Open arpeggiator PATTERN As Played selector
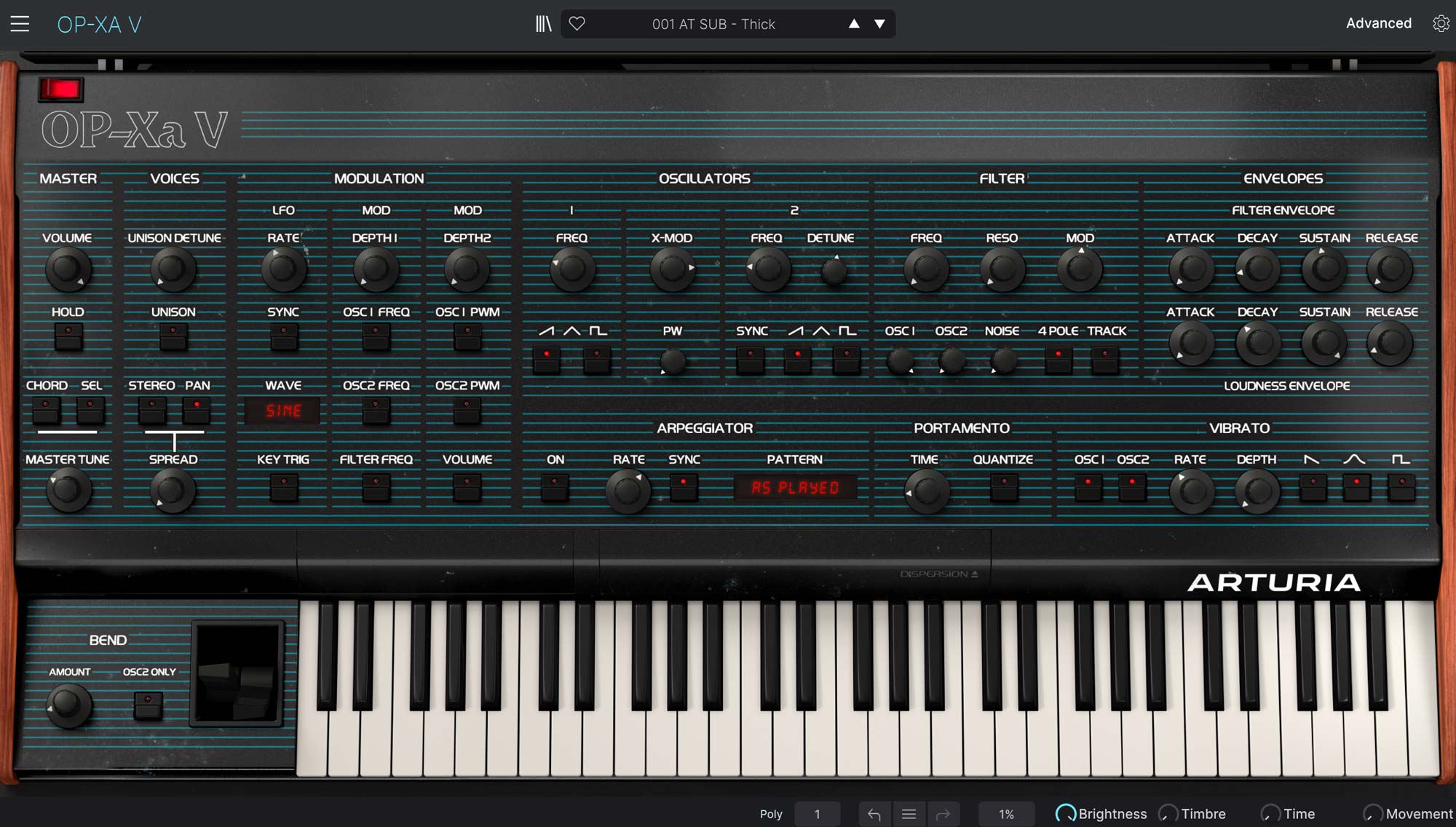This screenshot has width=1456, height=827. pos(795,488)
